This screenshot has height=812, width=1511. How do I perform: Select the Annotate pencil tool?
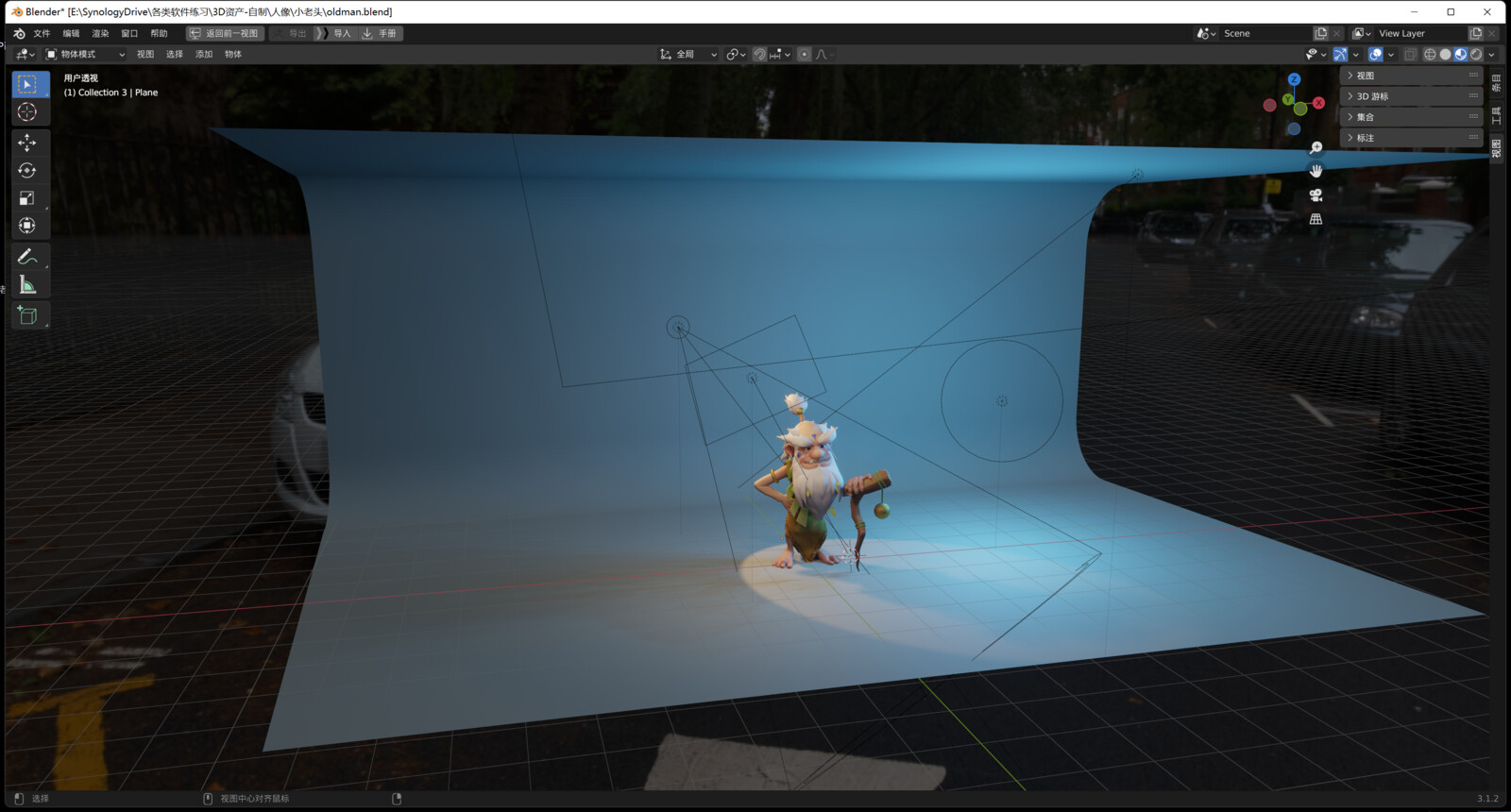(x=27, y=257)
